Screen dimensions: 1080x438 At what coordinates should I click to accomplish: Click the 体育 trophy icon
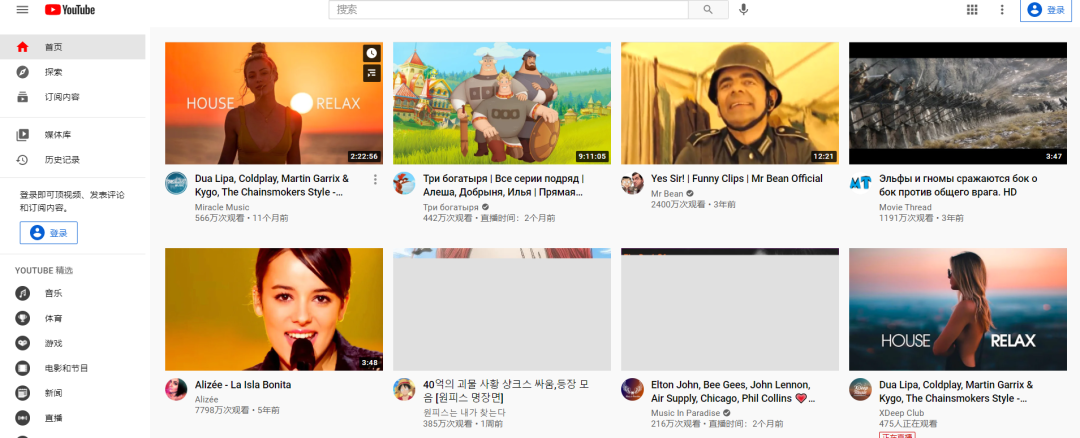point(23,318)
